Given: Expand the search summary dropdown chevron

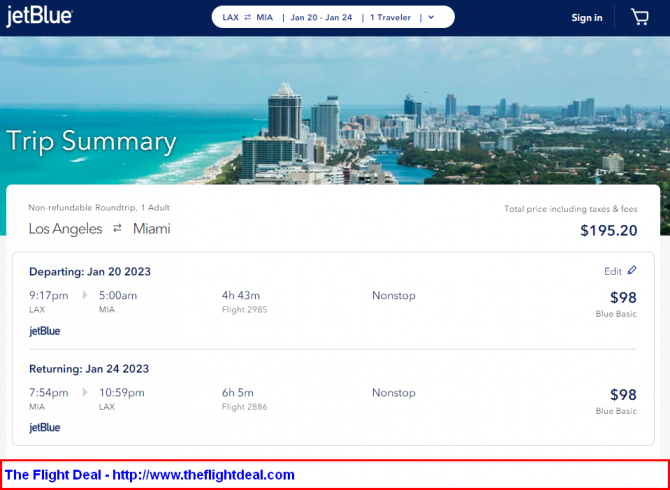Looking at the screenshot, I should 431,18.
